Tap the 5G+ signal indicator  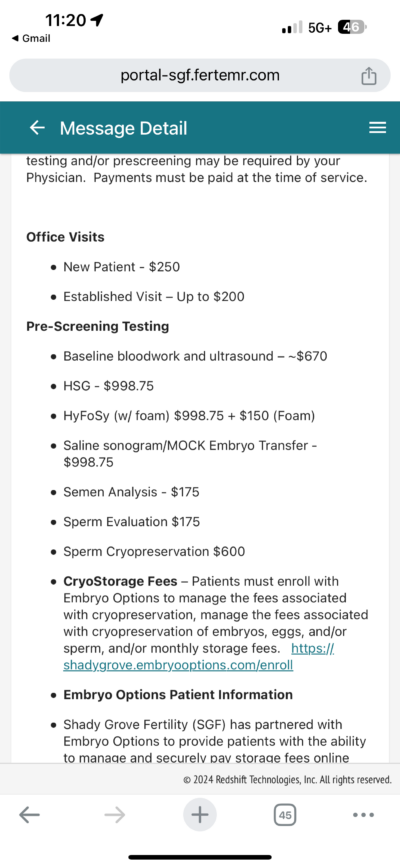point(320,28)
